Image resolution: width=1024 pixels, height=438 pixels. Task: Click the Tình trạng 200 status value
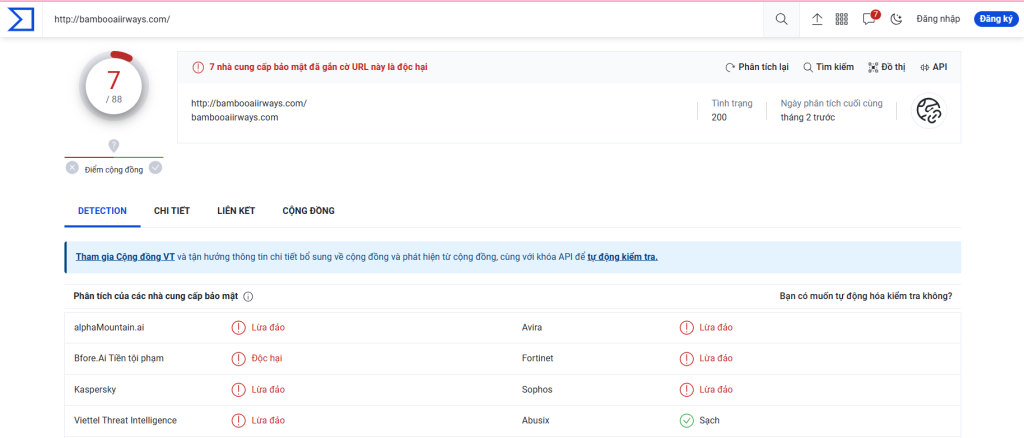point(719,117)
